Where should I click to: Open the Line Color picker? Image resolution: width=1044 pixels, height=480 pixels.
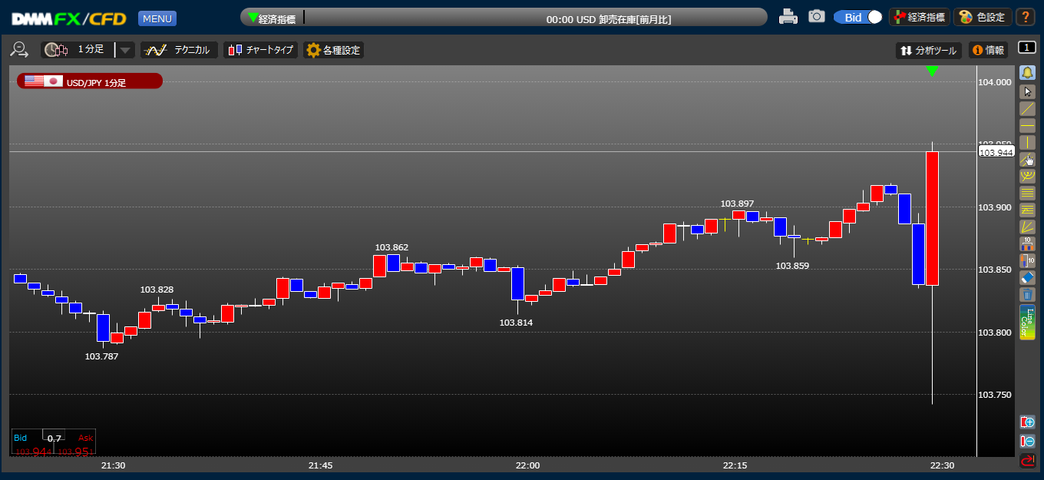[1027, 322]
